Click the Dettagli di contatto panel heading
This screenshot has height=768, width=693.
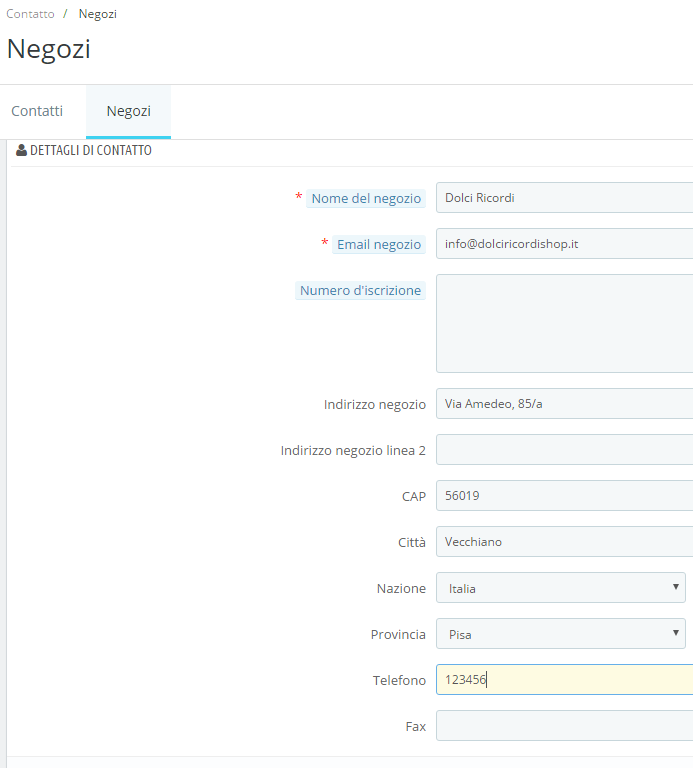click(91, 151)
